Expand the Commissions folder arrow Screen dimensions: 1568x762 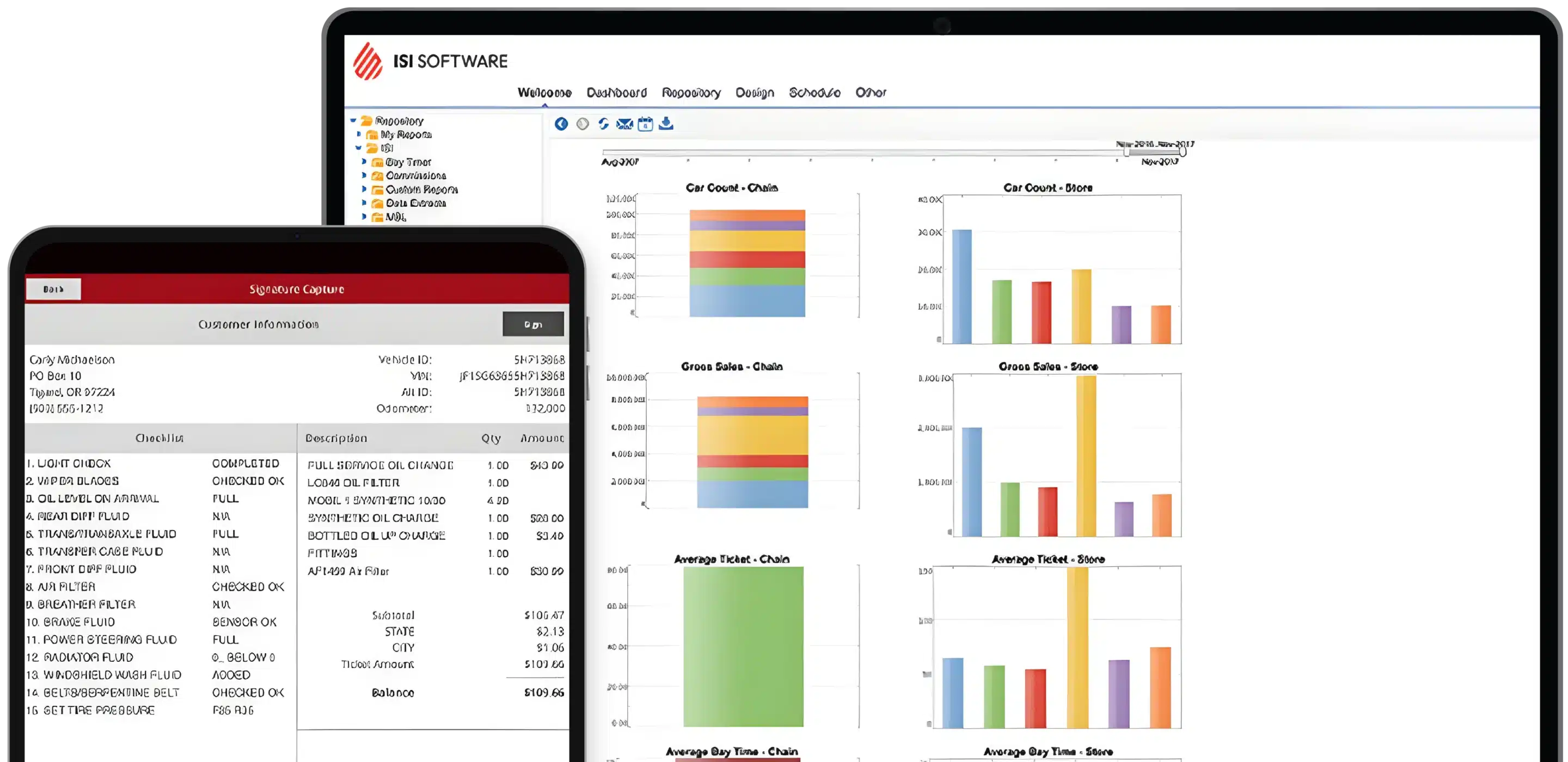click(364, 176)
